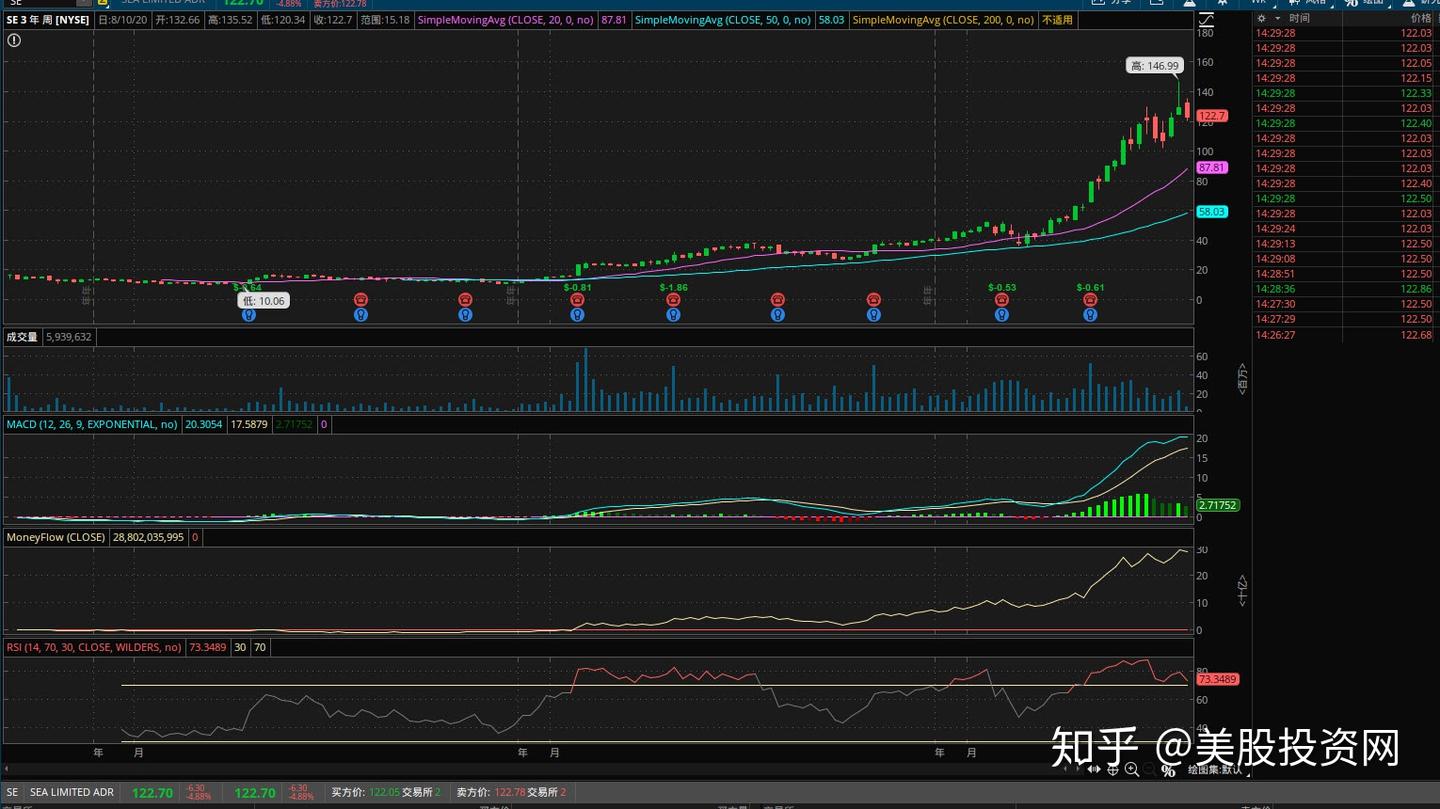Image resolution: width=1440 pixels, height=809 pixels.
Task: Open the symbol dropdown next to SE field
Action: 82,3
